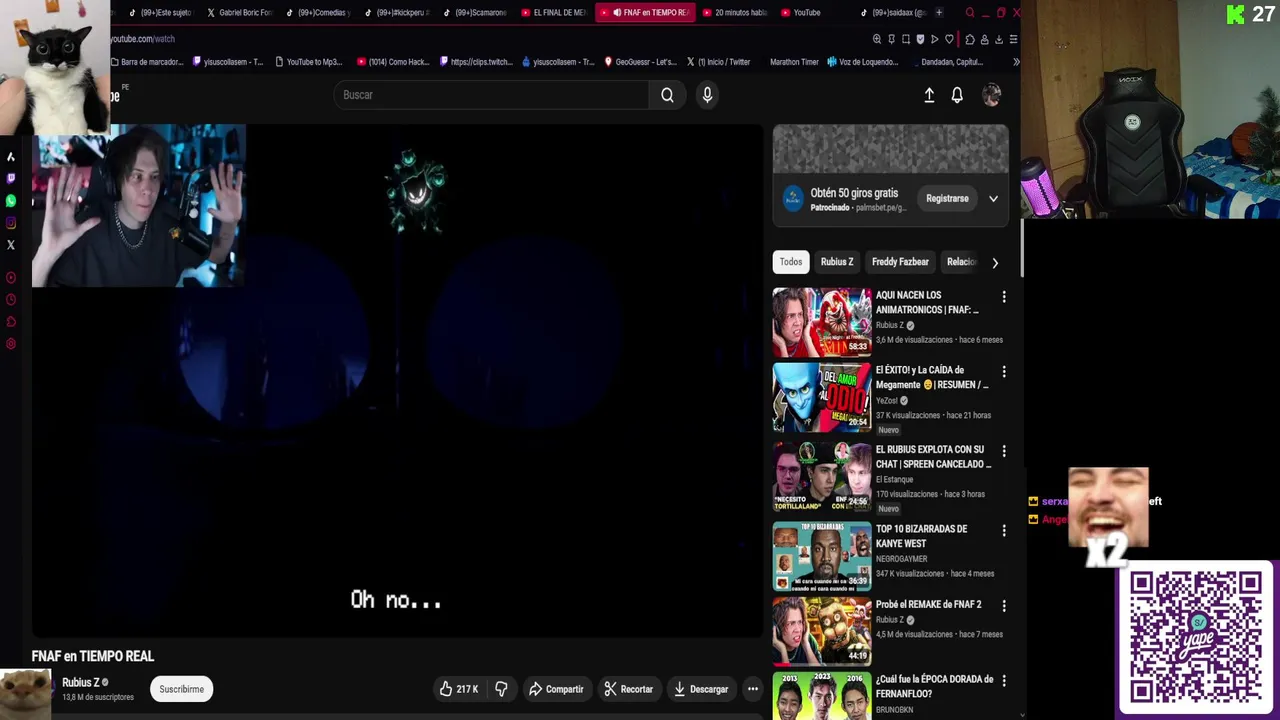Click the YouTube search magnifier button

pyautogui.click(x=667, y=95)
